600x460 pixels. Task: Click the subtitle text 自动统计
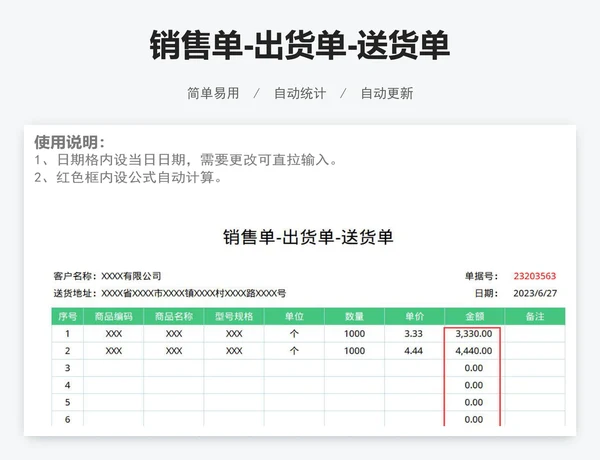tap(300, 93)
